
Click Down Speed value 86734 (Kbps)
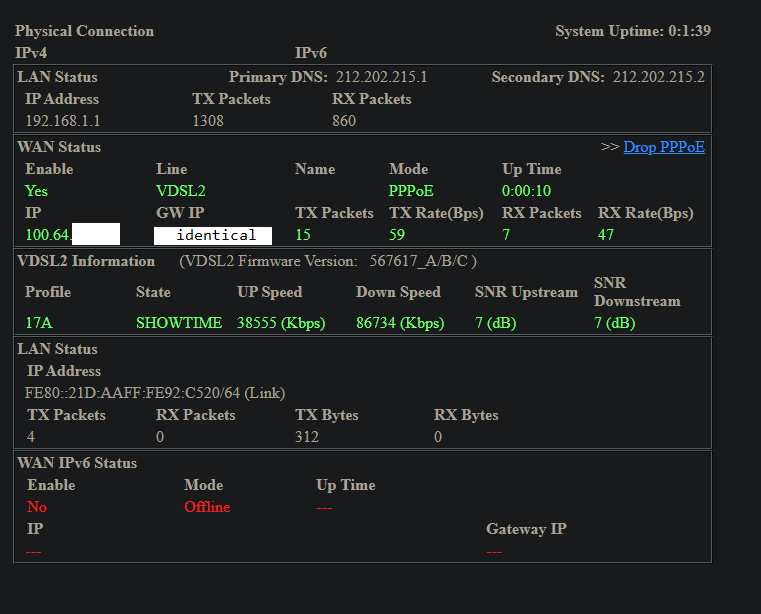(400, 322)
